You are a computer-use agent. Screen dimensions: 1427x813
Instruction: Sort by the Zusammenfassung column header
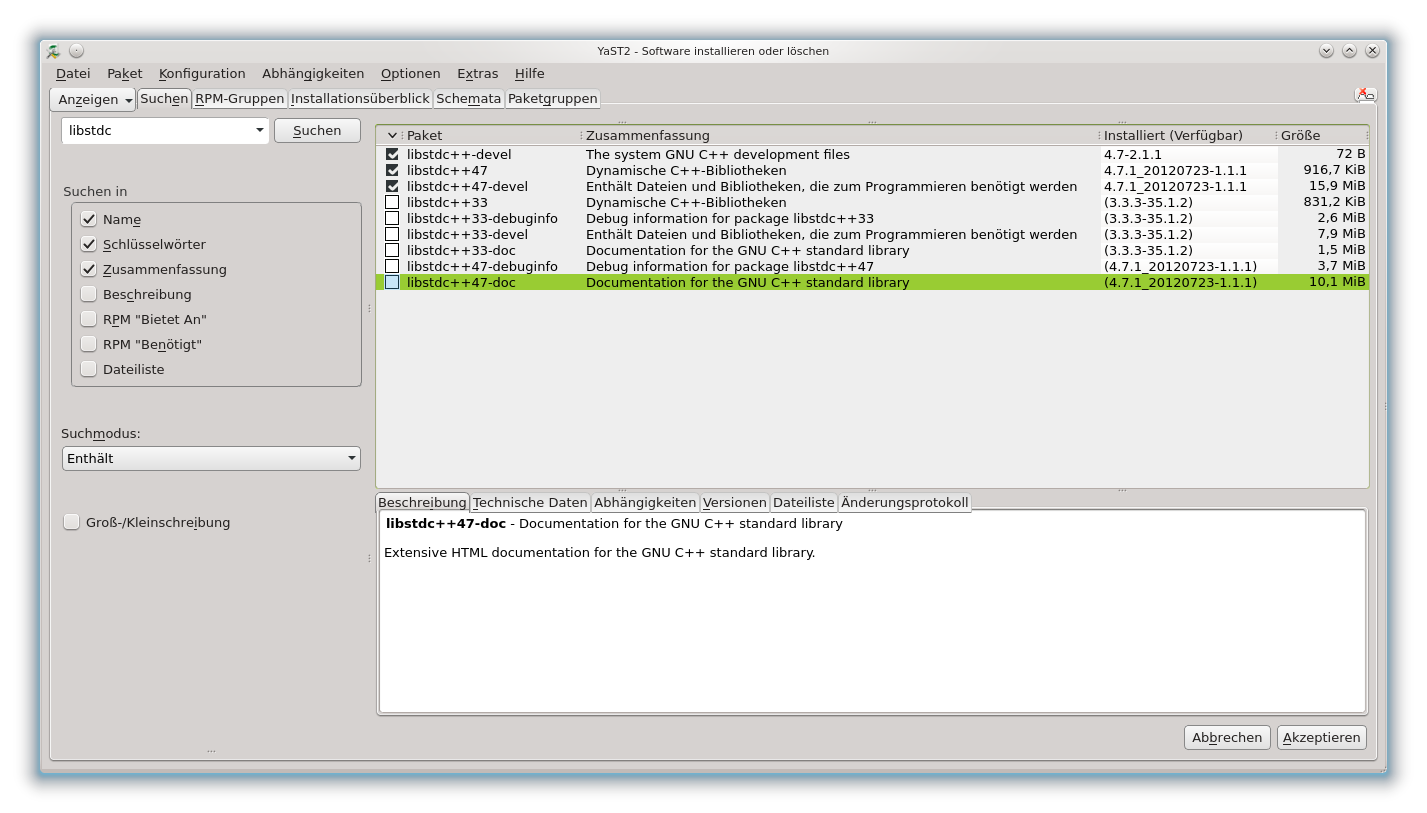tap(840, 135)
